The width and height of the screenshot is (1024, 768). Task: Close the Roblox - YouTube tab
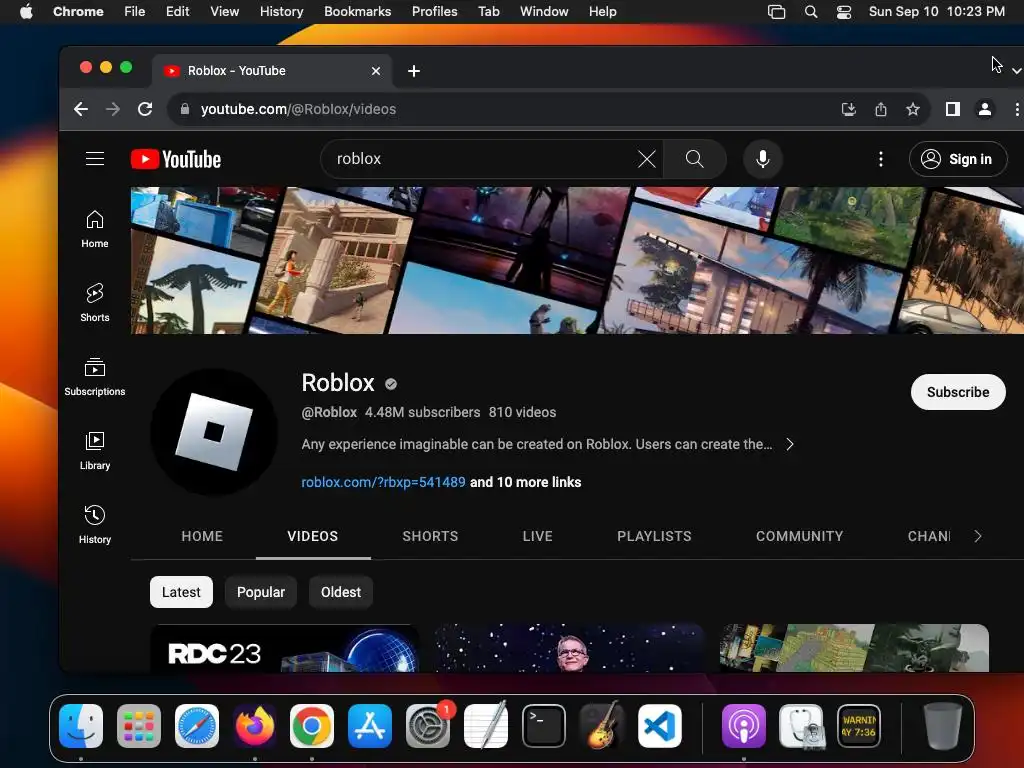click(376, 71)
